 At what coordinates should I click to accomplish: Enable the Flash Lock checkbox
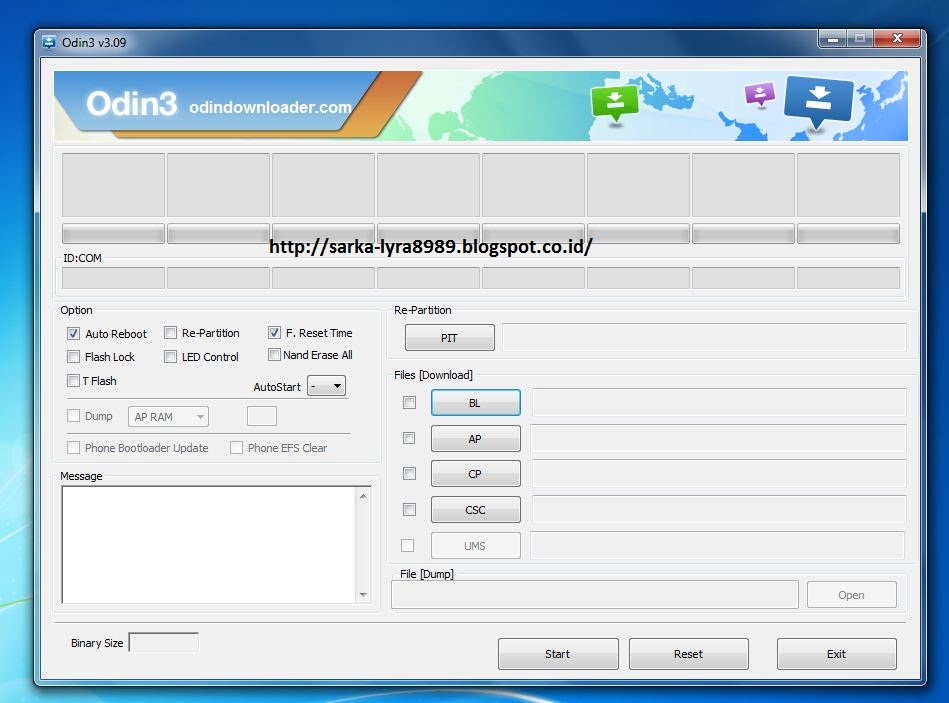73,356
